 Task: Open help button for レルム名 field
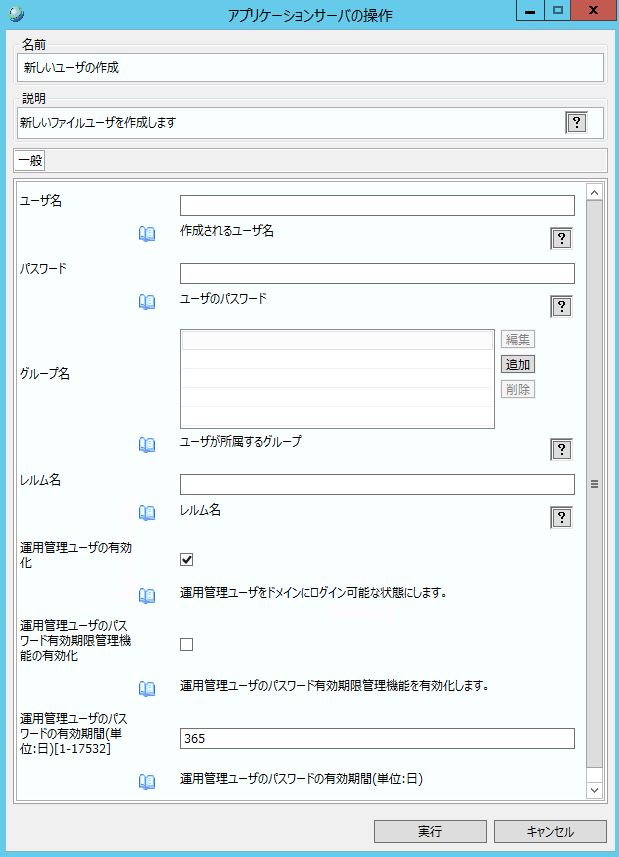tap(561, 517)
